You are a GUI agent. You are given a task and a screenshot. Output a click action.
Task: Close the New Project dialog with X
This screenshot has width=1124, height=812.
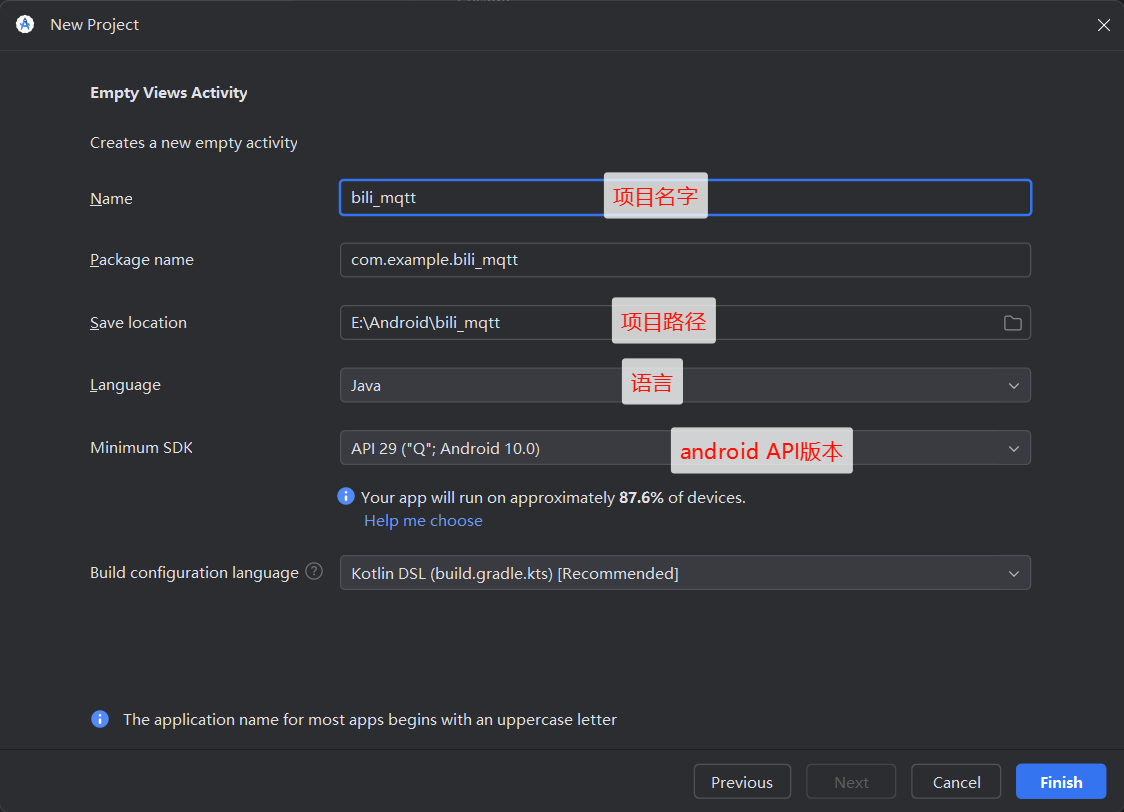pos(1103,25)
